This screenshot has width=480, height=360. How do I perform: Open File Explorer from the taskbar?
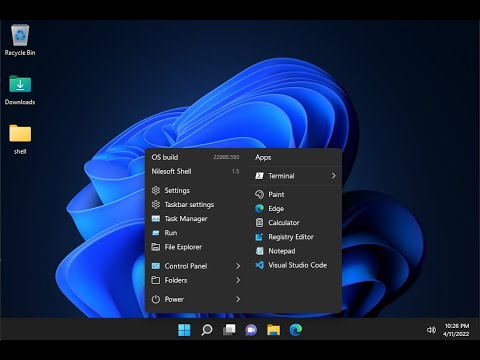273,330
